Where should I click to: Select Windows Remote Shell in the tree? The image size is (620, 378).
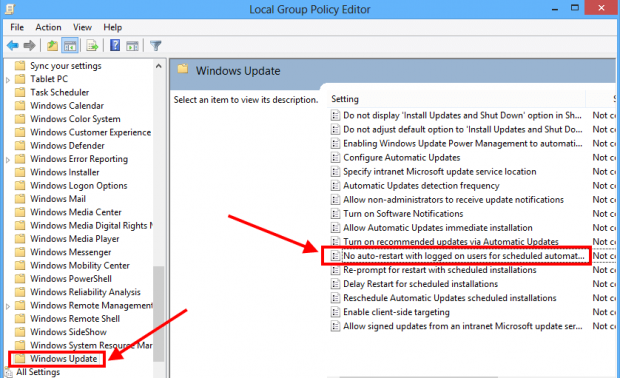[75, 319]
